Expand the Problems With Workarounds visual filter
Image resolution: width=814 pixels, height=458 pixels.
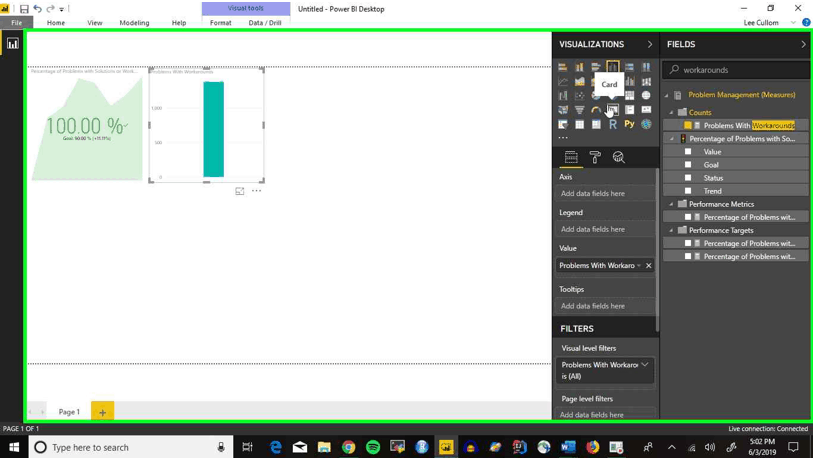coord(645,365)
